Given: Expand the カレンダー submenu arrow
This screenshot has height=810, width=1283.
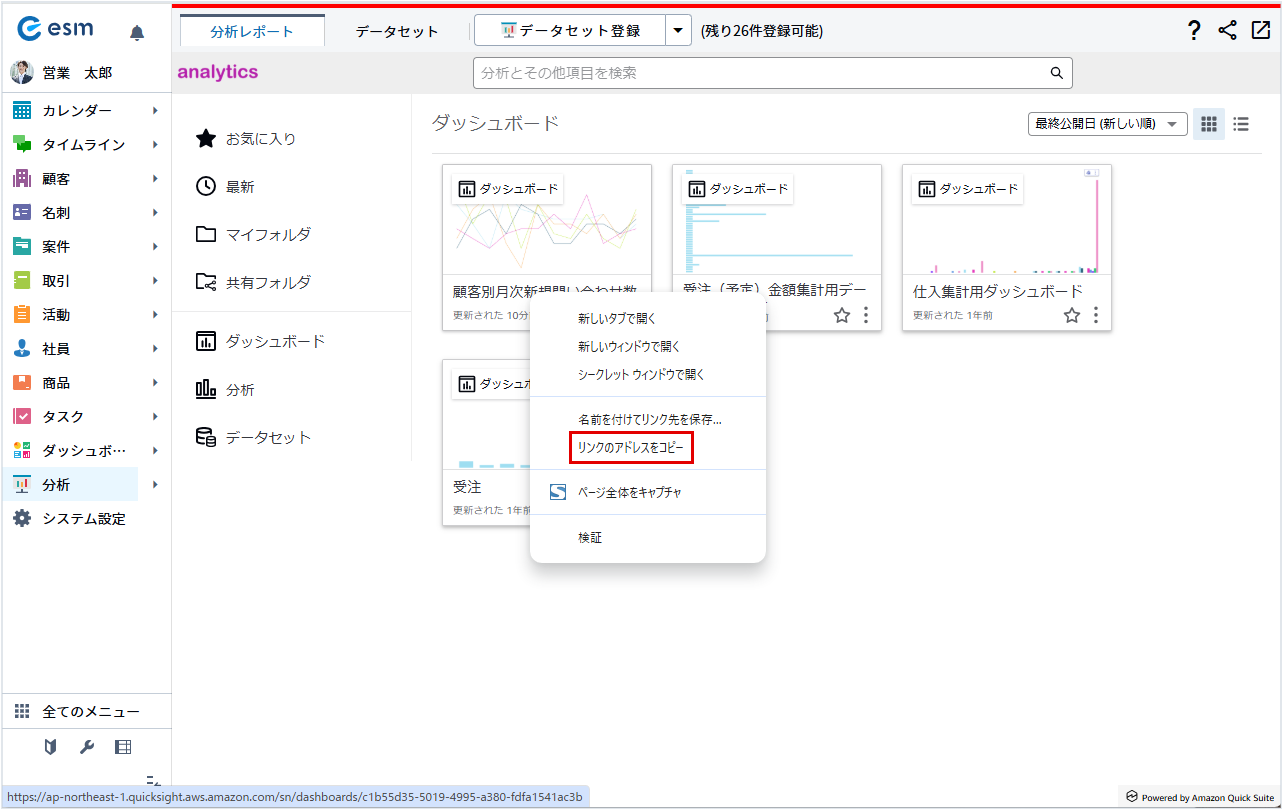Looking at the screenshot, I should click(155, 111).
